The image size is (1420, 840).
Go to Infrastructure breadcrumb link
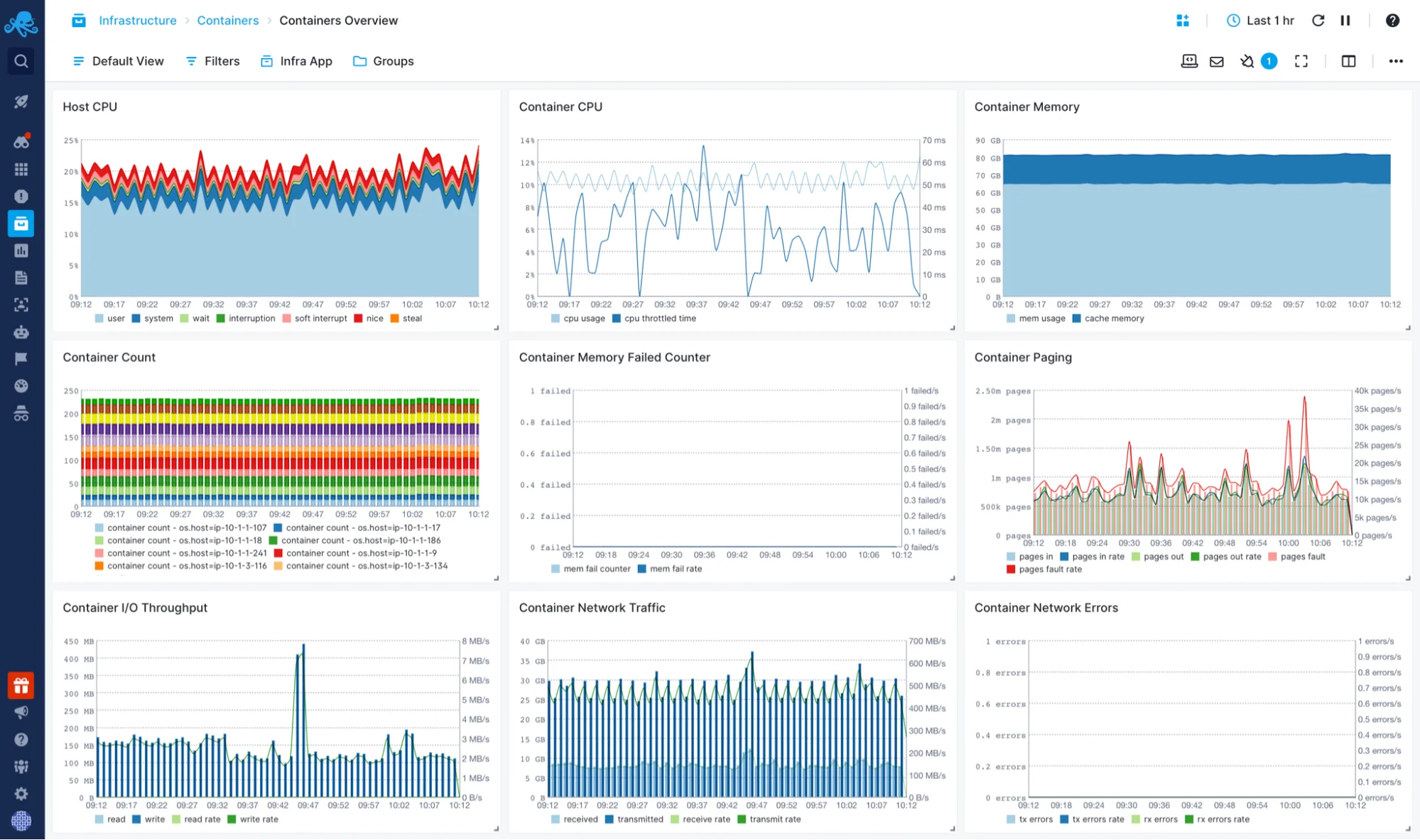point(137,21)
